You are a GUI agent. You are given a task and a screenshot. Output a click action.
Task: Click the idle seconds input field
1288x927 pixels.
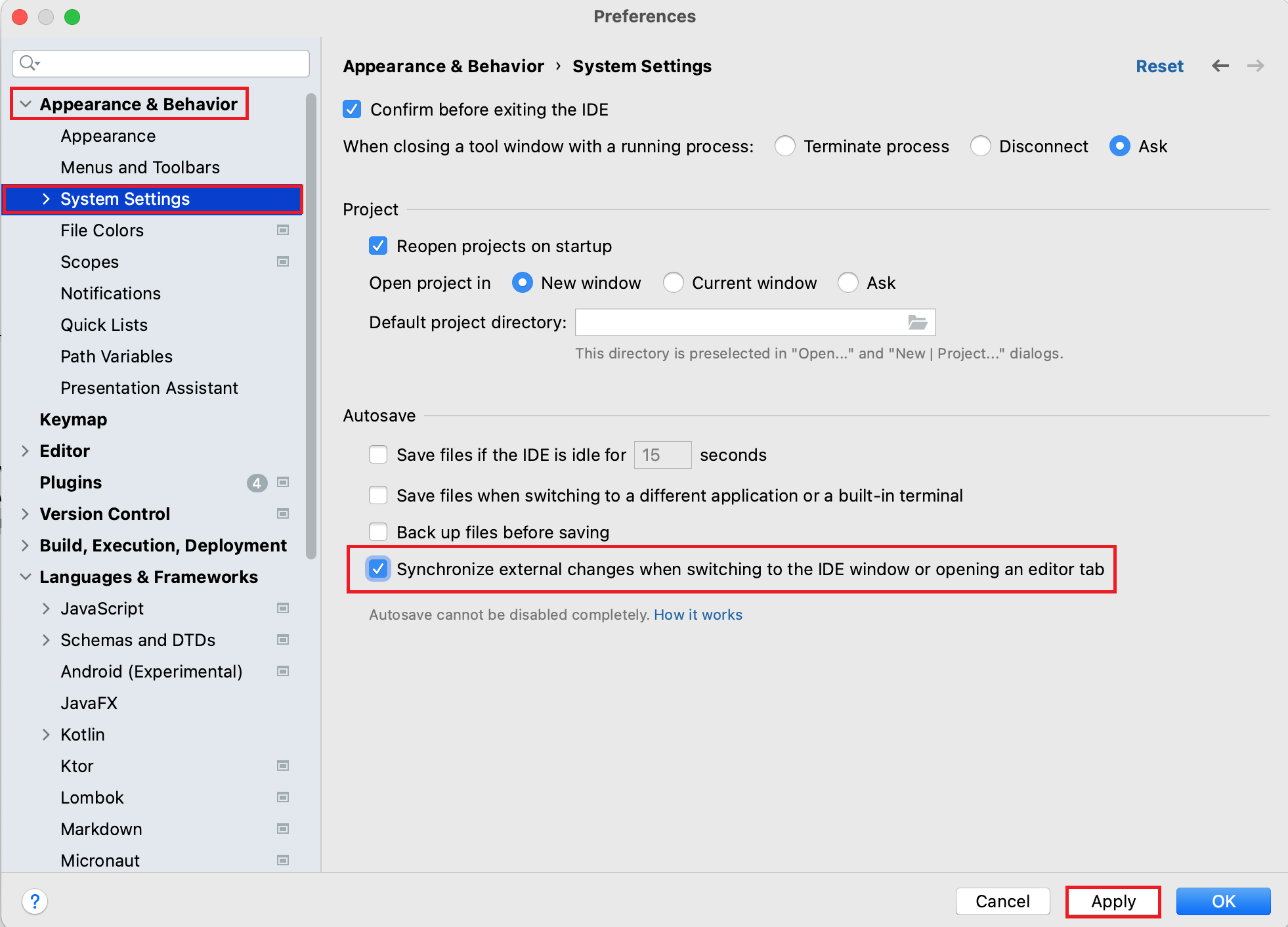pyautogui.click(x=662, y=455)
